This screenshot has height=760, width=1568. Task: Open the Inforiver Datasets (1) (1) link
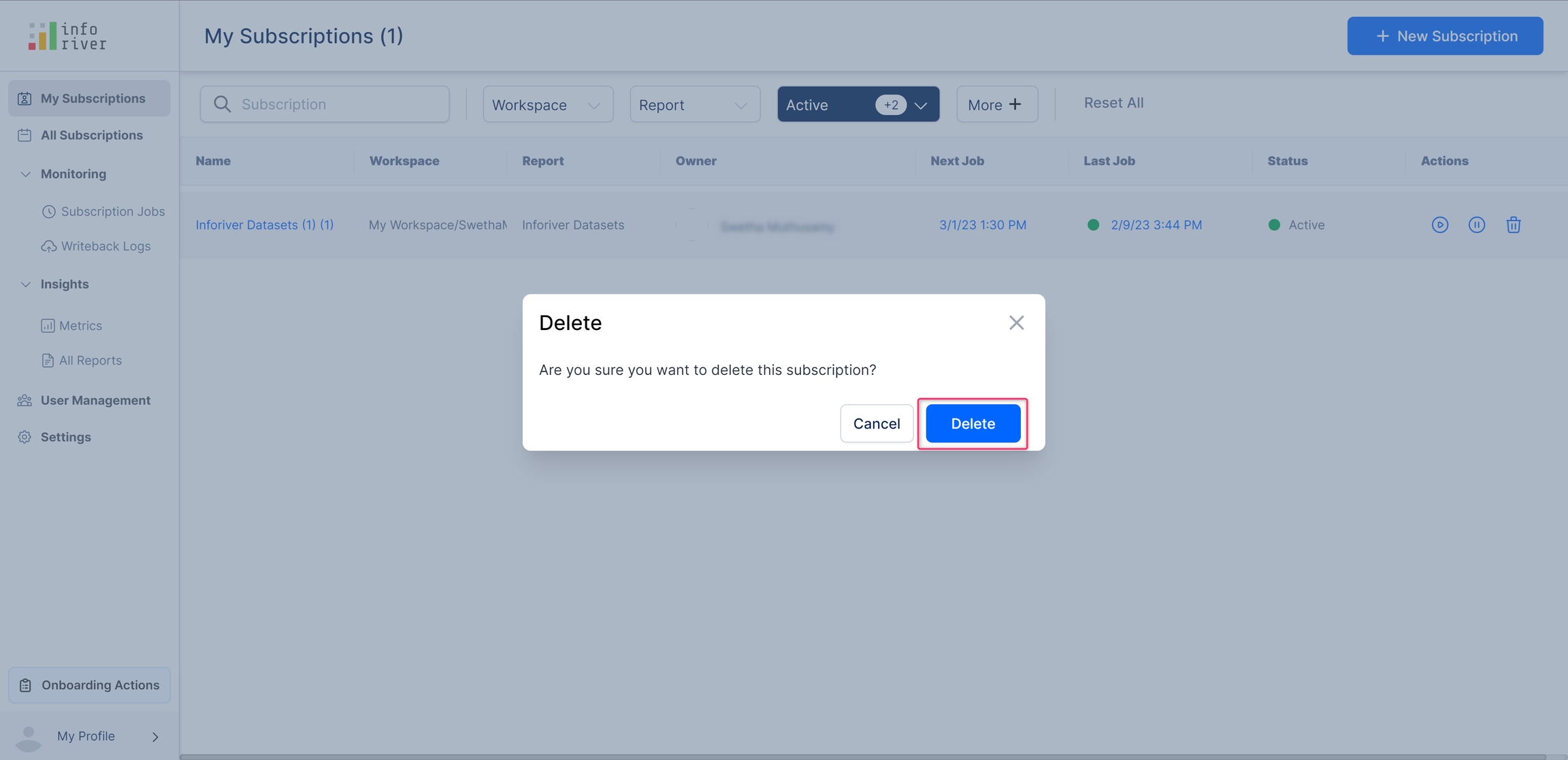coord(264,225)
